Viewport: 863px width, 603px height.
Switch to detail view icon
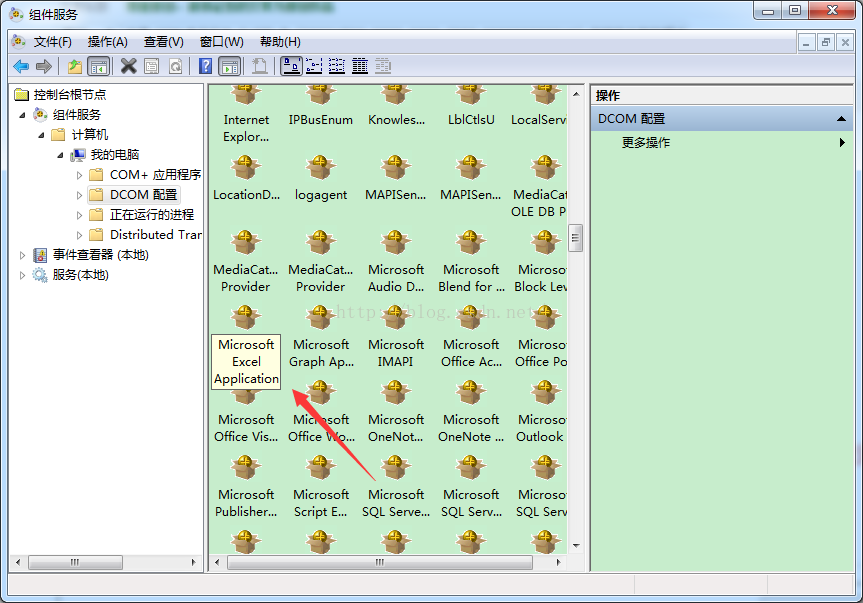(360, 67)
